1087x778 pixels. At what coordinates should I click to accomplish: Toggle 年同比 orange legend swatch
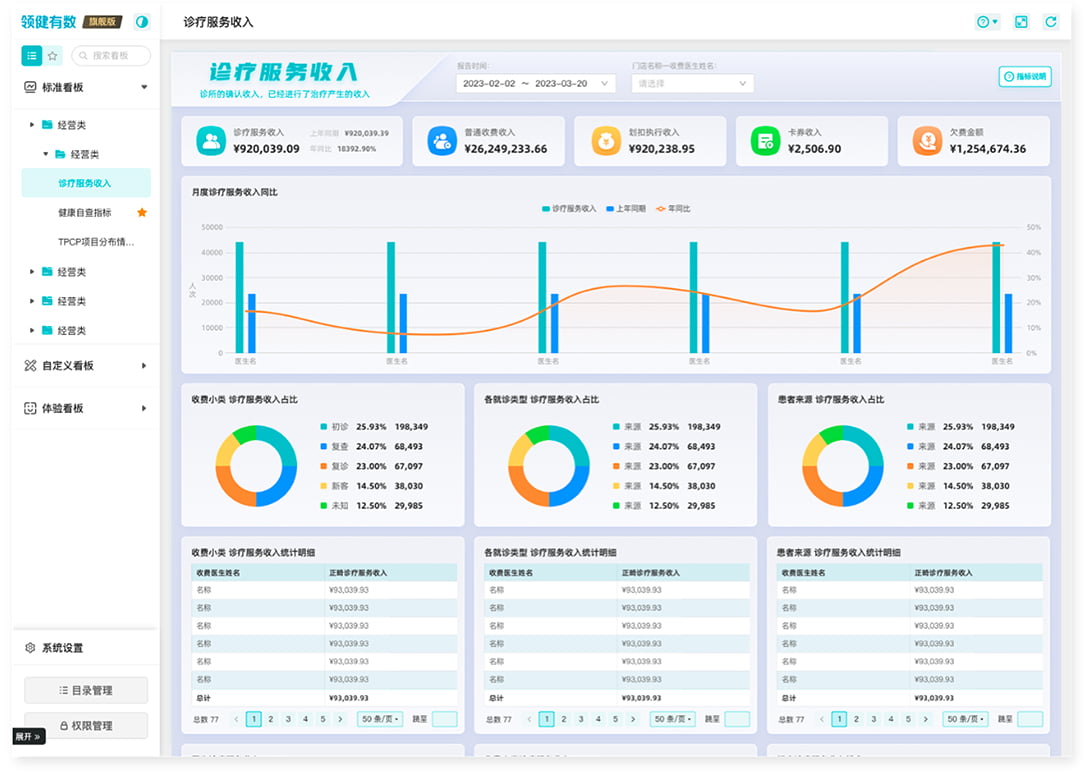tap(661, 209)
